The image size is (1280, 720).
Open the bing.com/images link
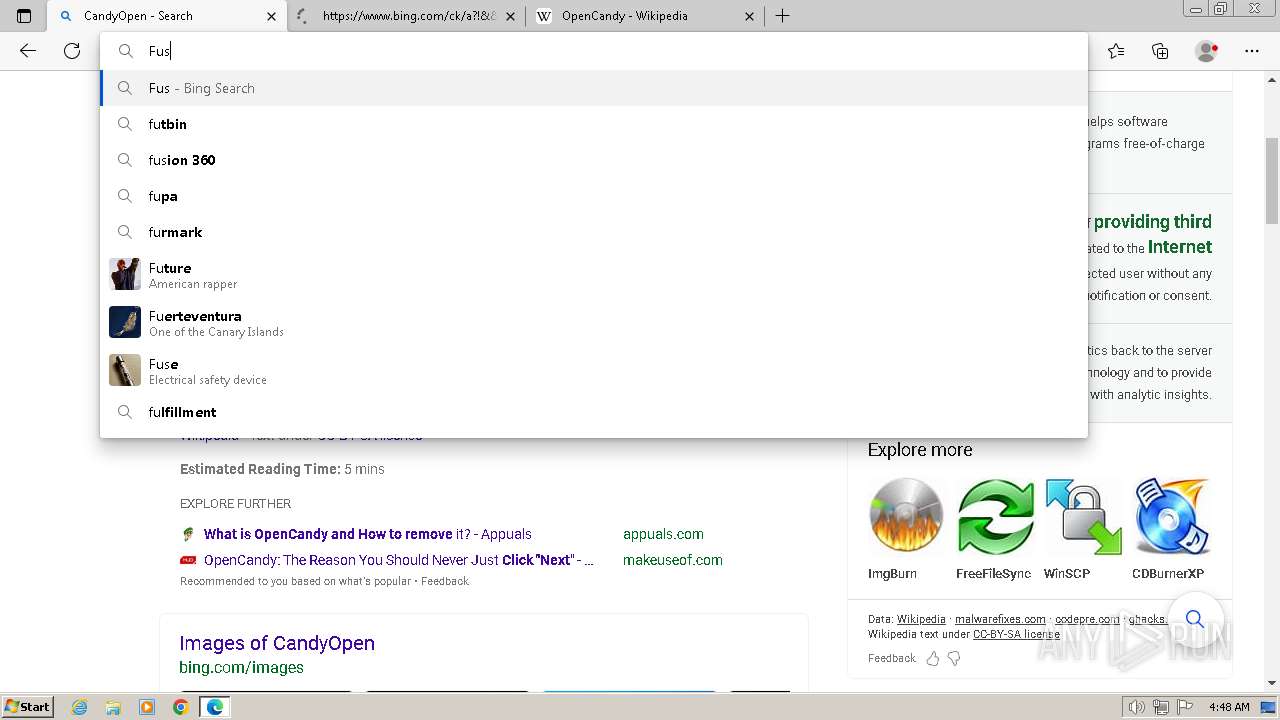coord(241,667)
